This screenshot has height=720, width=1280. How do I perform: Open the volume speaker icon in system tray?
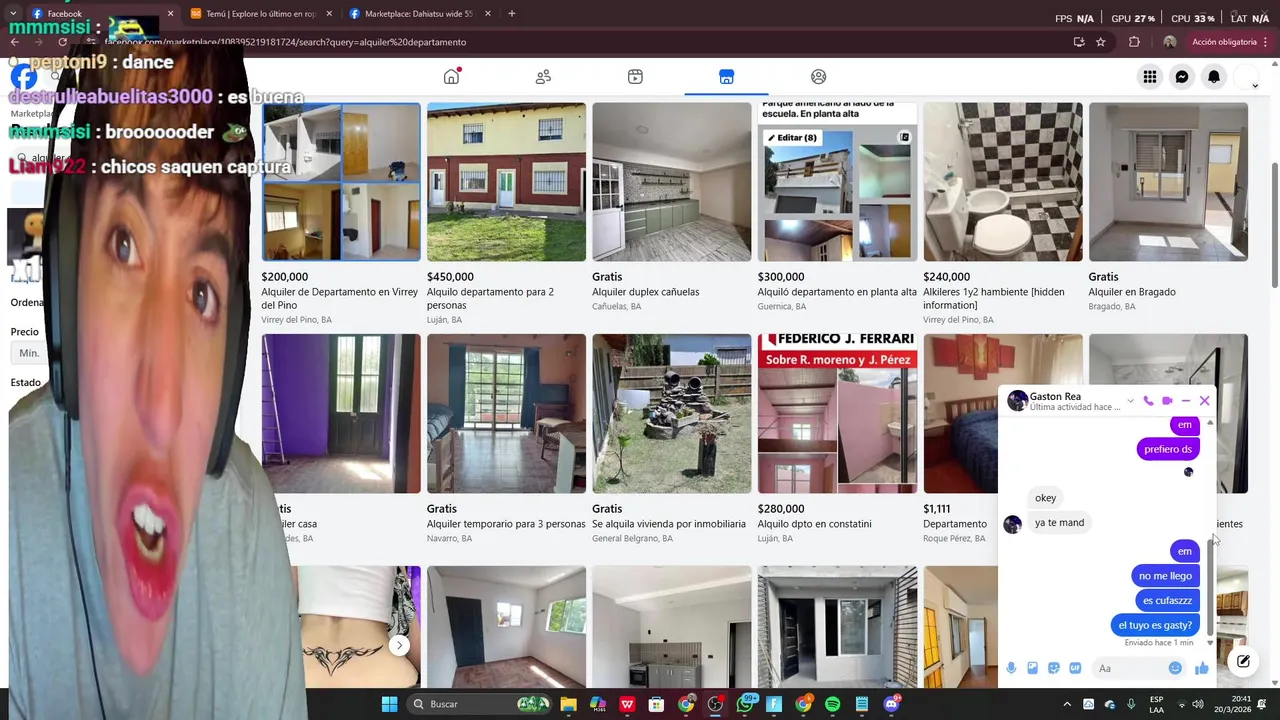(1198, 704)
